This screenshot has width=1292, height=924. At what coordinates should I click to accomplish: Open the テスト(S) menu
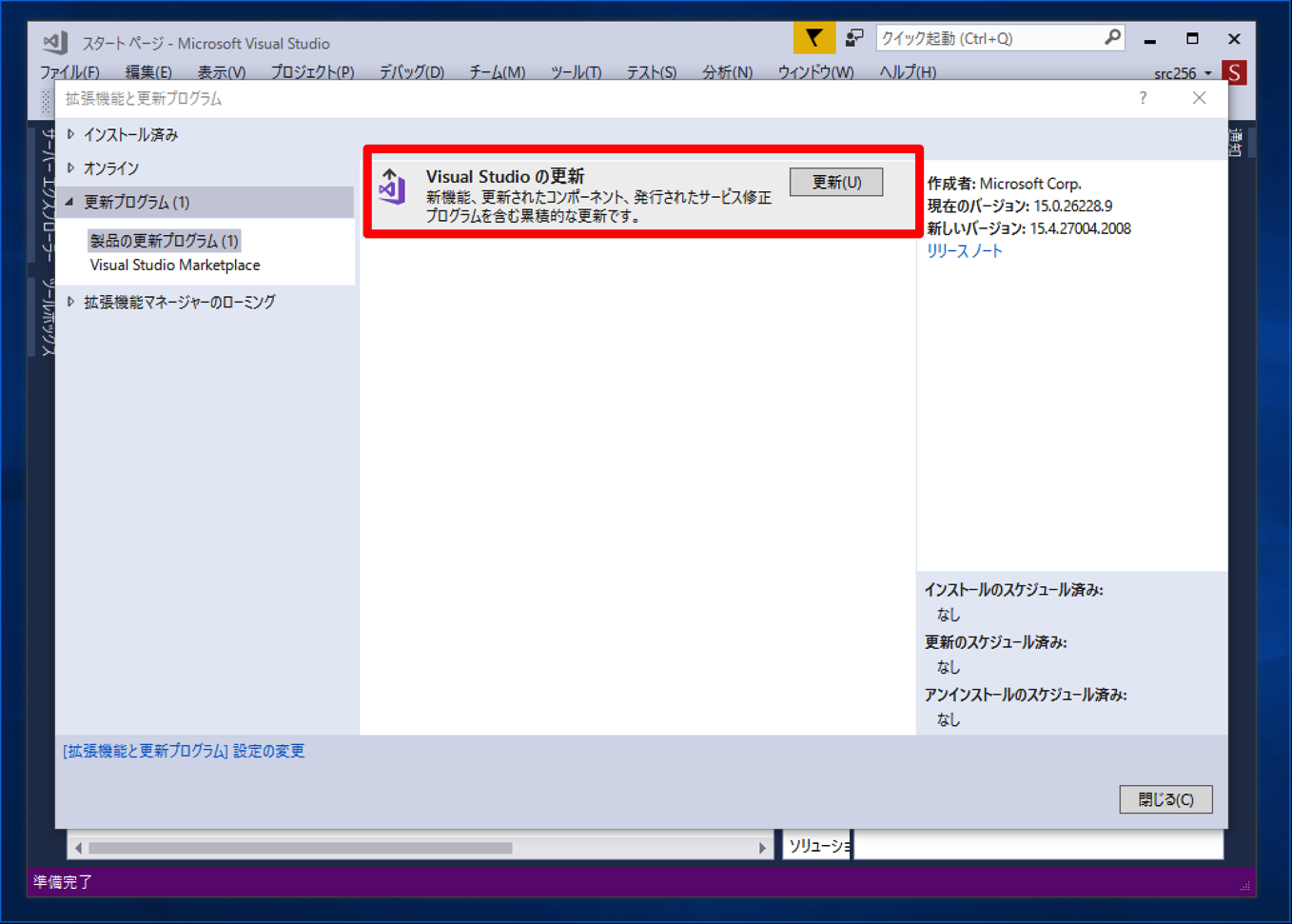coord(652,72)
